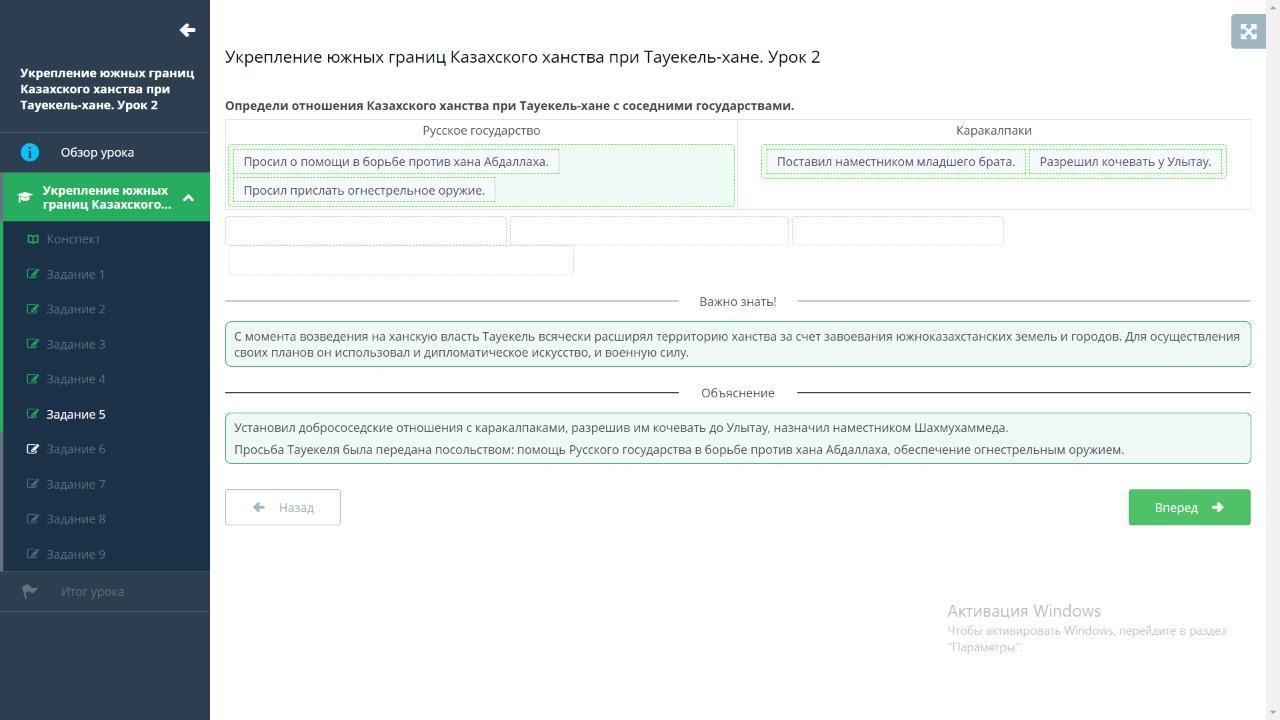Click the Русское государство column header
Image resolution: width=1280 pixels, height=720 pixels.
481,131
